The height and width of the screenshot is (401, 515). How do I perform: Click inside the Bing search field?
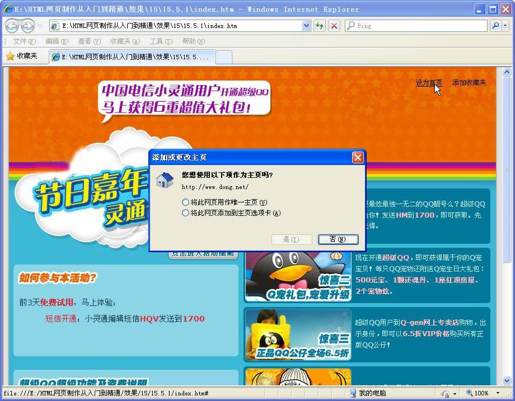pos(416,26)
